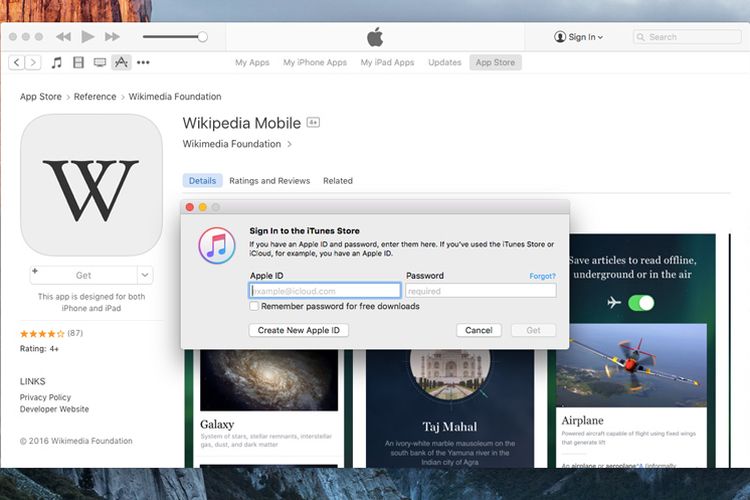Click the fast-forward playback button
Image resolution: width=750 pixels, height=500 pixels.
point(112,37)
